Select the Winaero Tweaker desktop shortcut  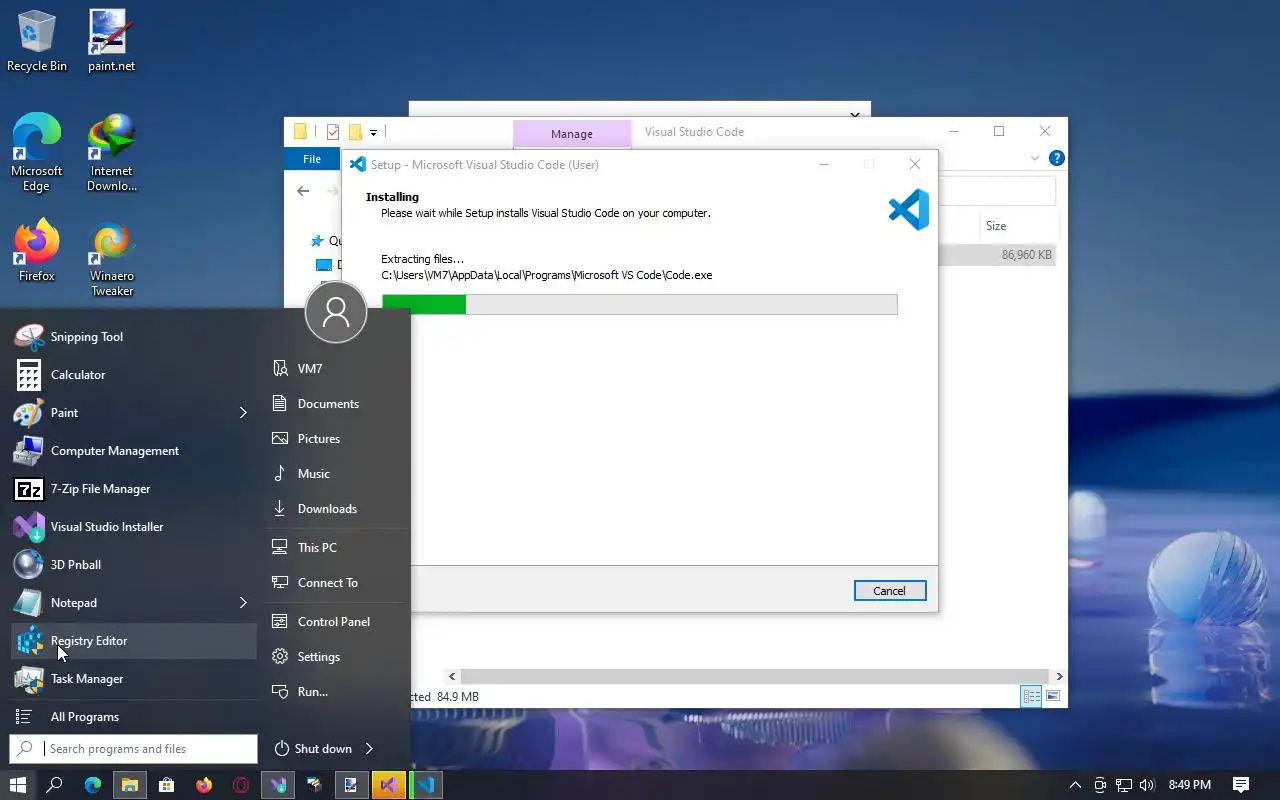click(111, 260)
